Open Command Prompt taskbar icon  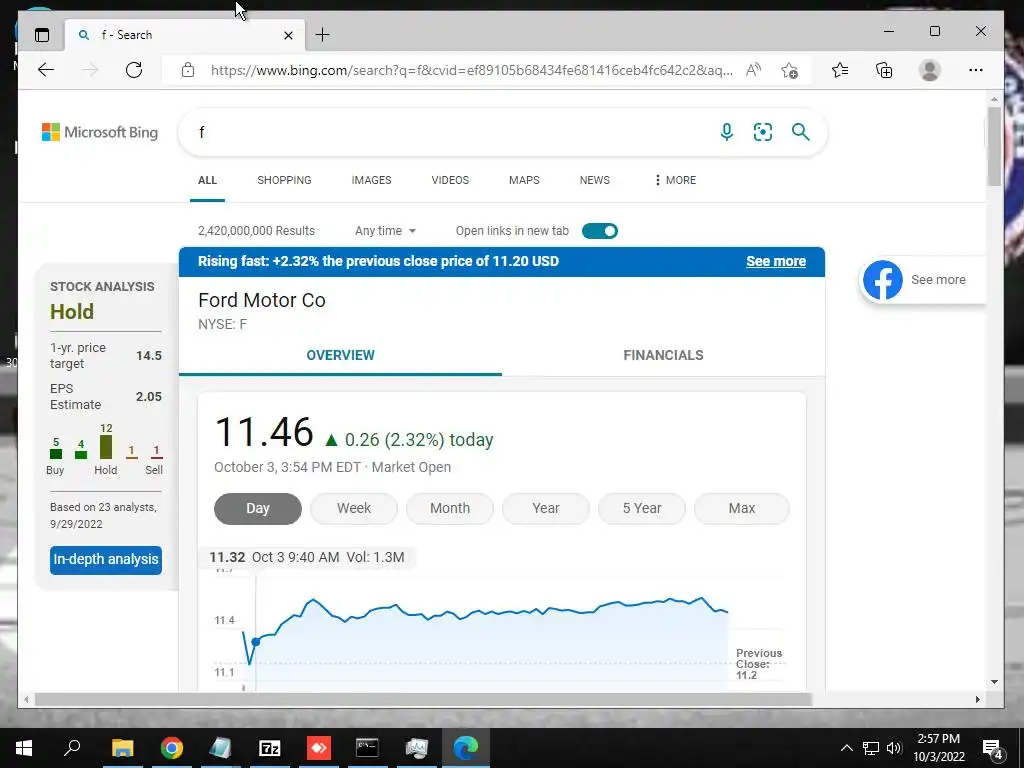[x=367, y=748]
